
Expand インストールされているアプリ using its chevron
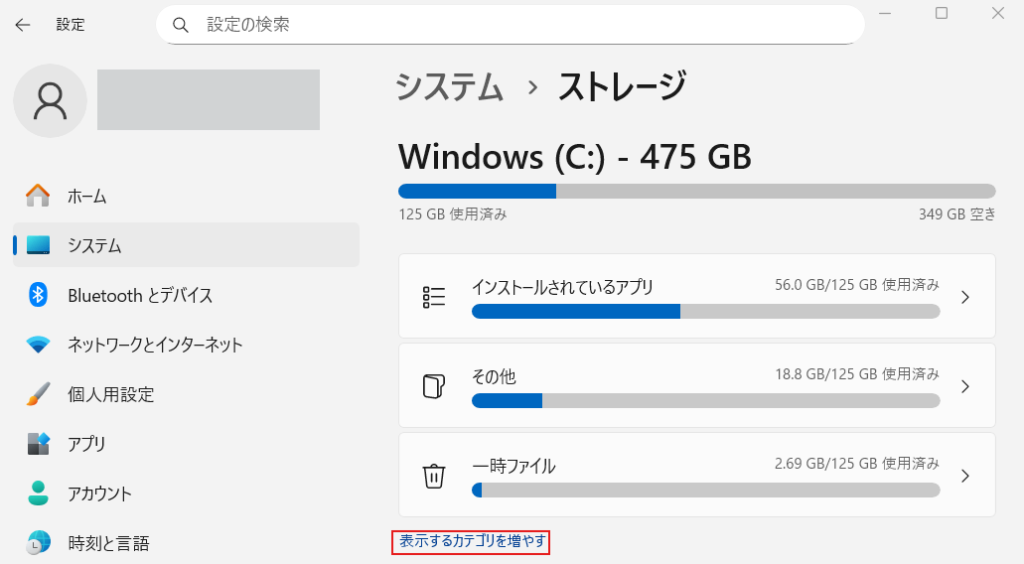[965, 297]
